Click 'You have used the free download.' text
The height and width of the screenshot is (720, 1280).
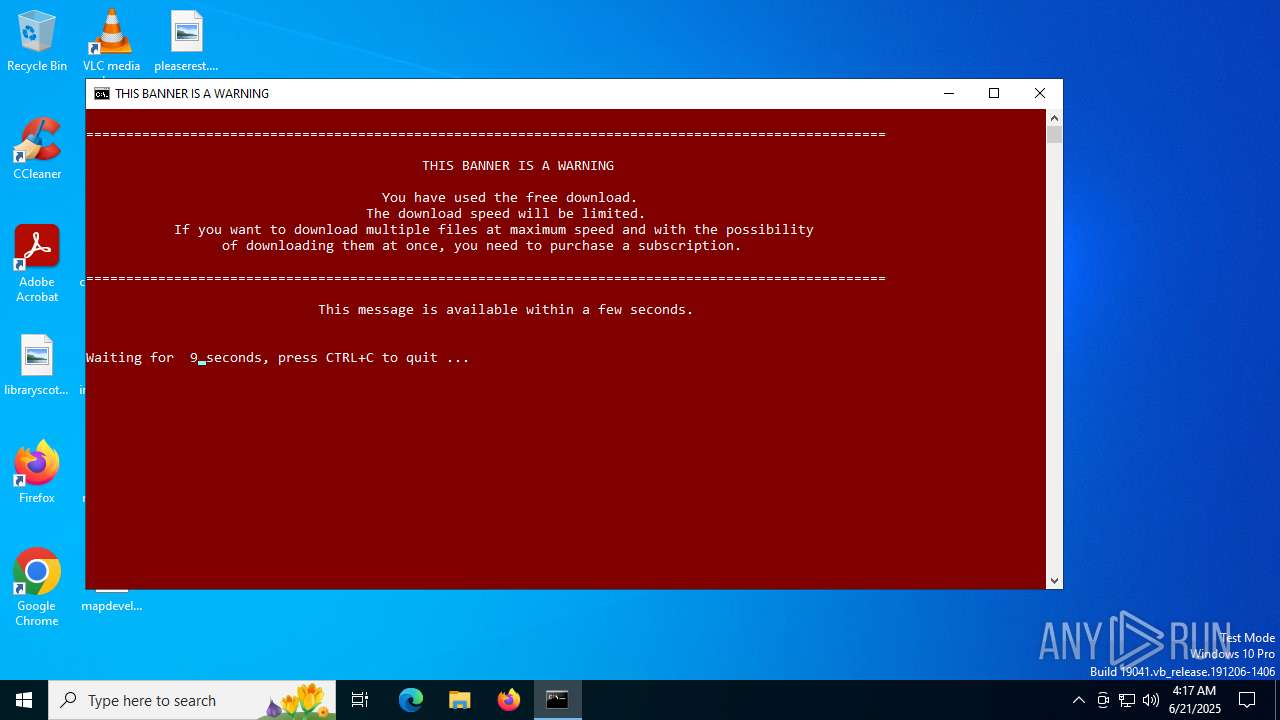(x=509, y=197)
